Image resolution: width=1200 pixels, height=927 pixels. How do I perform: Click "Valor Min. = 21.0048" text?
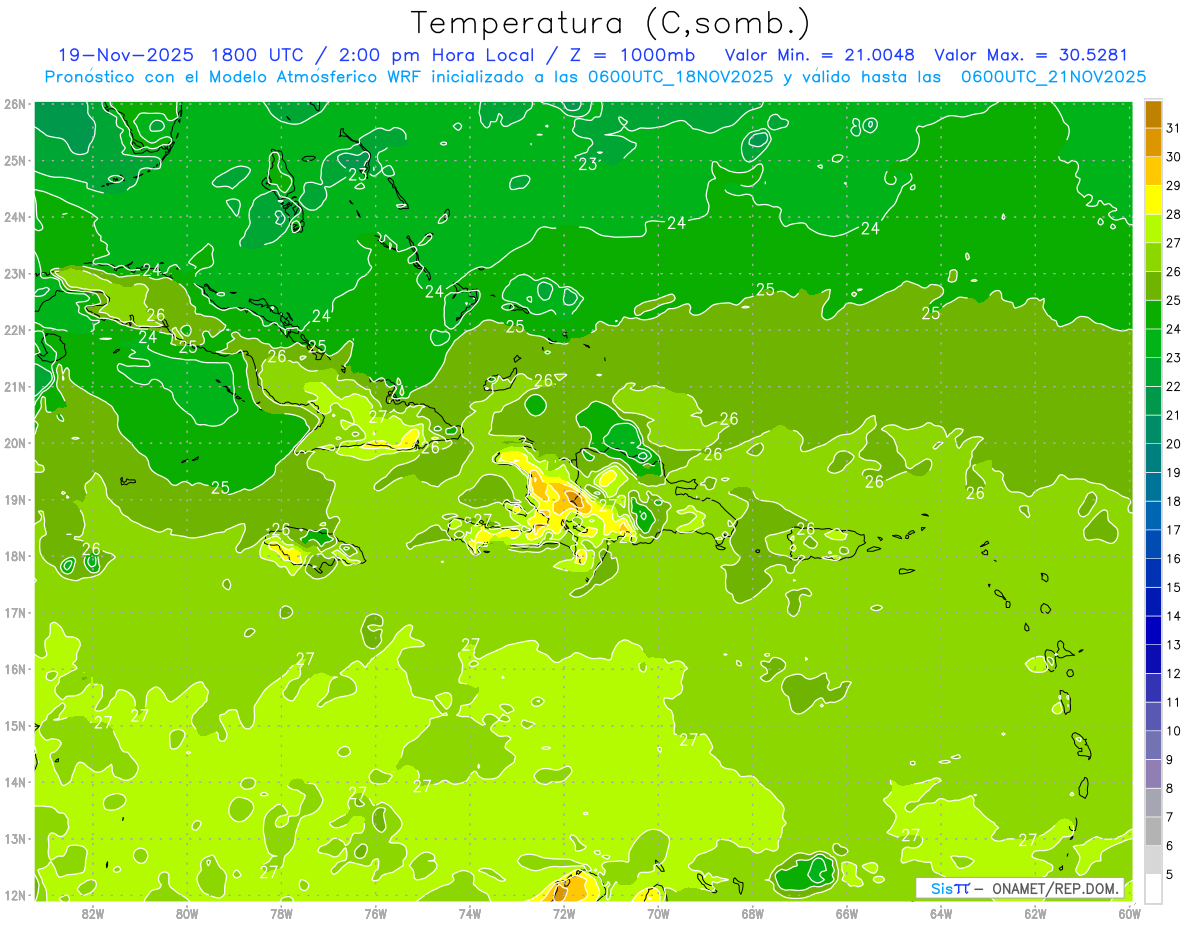tap(820, 55)
